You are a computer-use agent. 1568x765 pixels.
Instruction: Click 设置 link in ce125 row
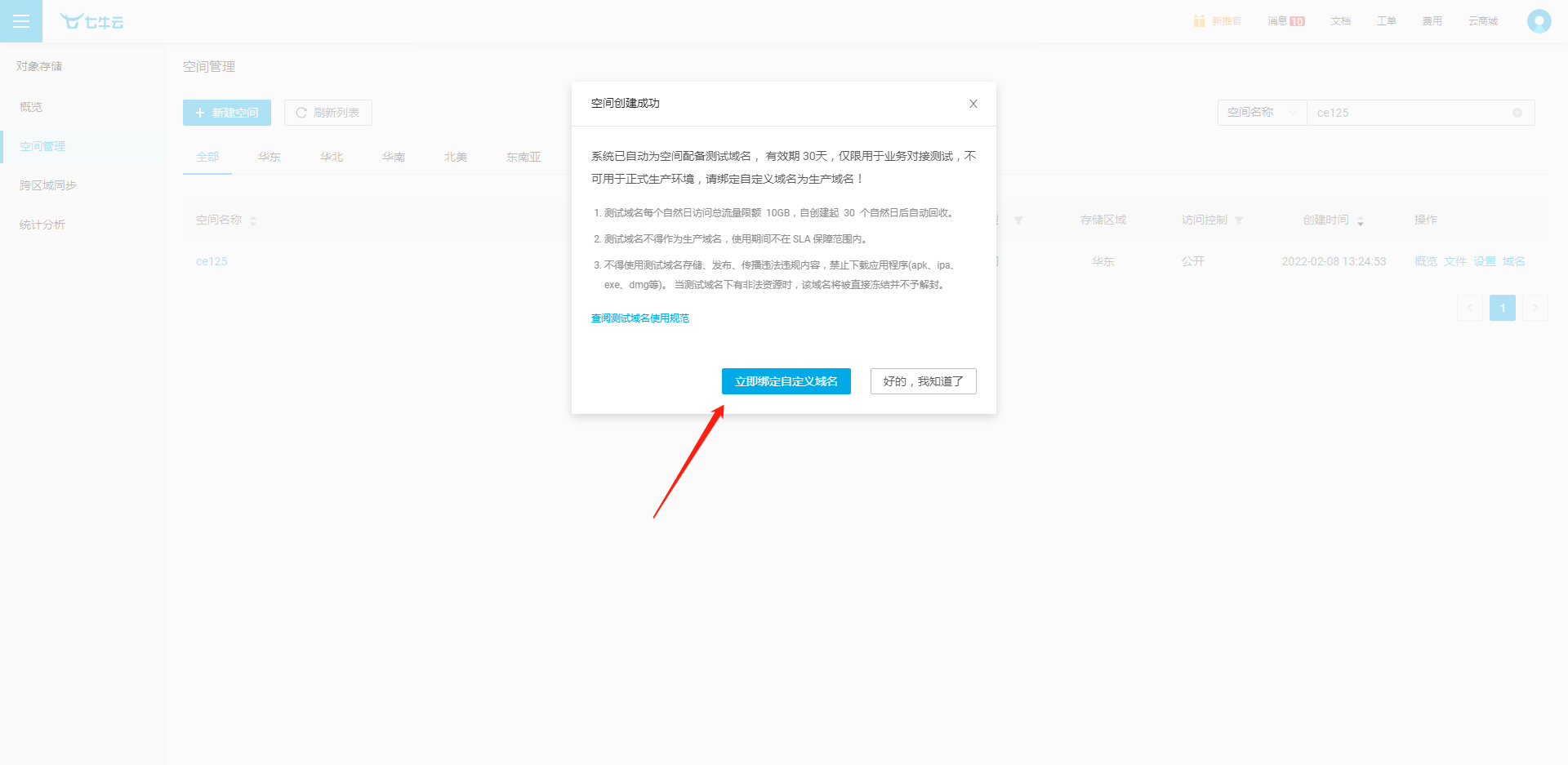point(1485,261)
